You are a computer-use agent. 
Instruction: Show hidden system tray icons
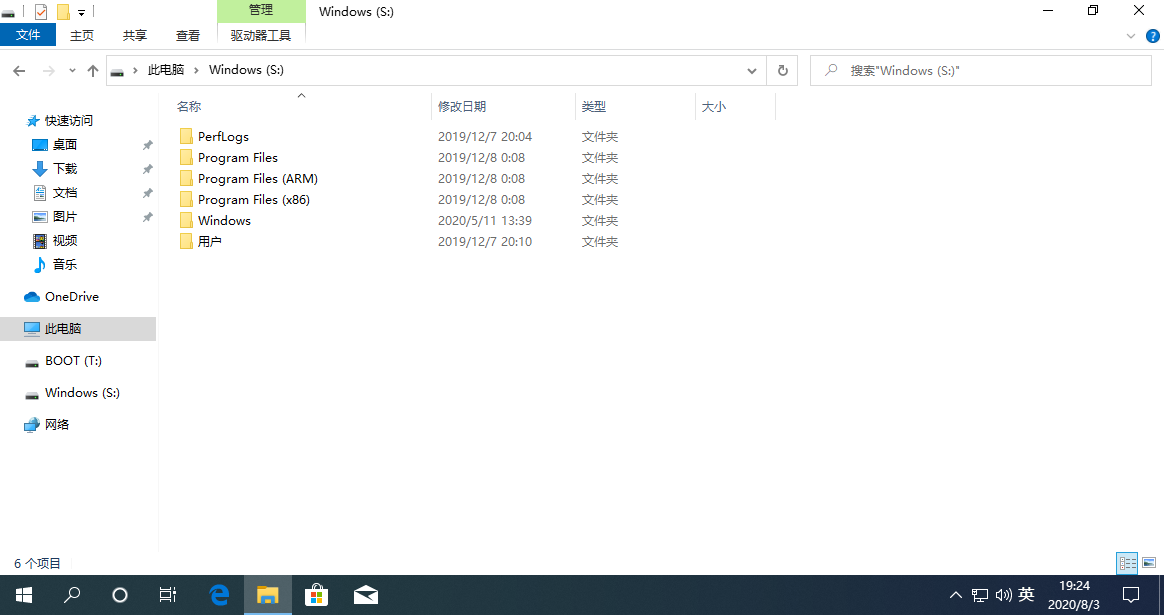[955, 595]
